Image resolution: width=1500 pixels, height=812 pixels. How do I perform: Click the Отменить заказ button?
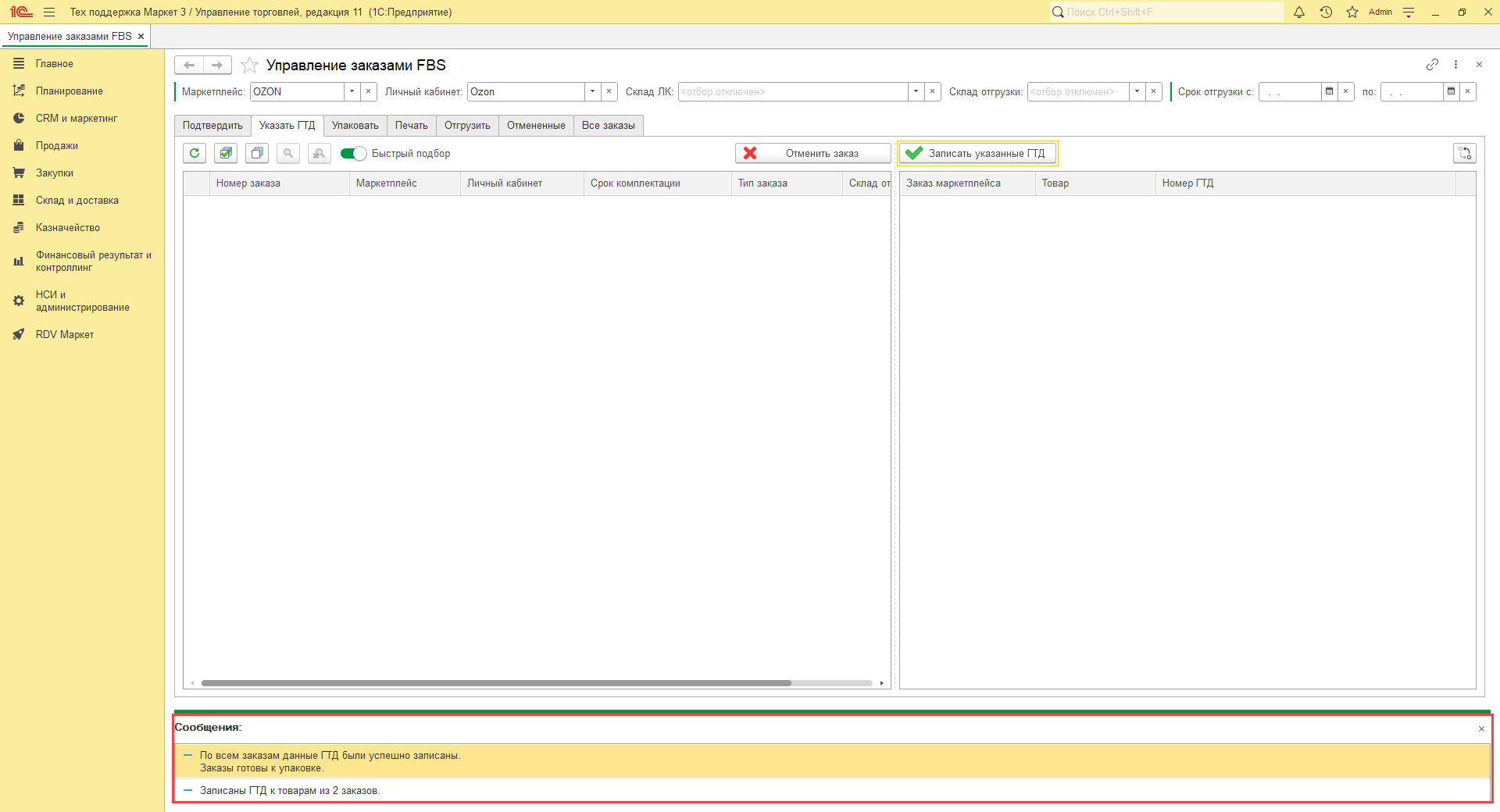click(812, 153)
